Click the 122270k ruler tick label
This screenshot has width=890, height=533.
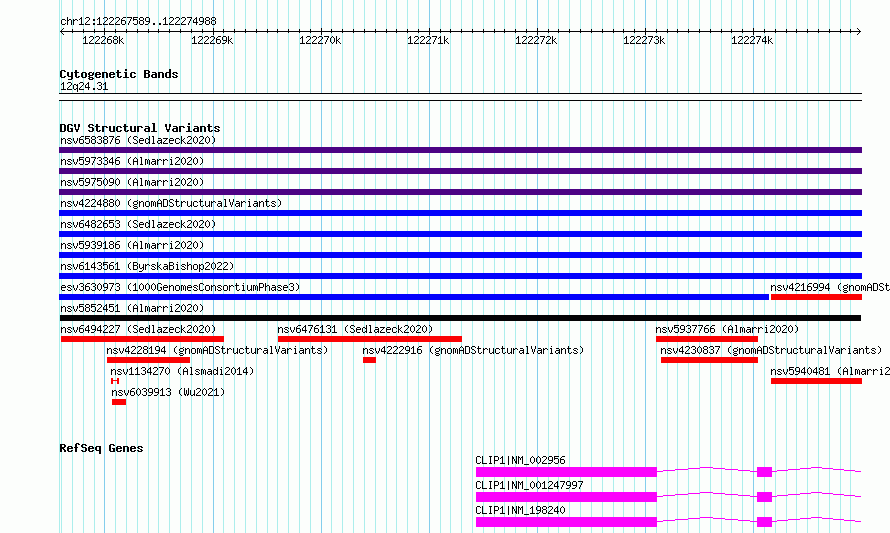click(320, 41)
